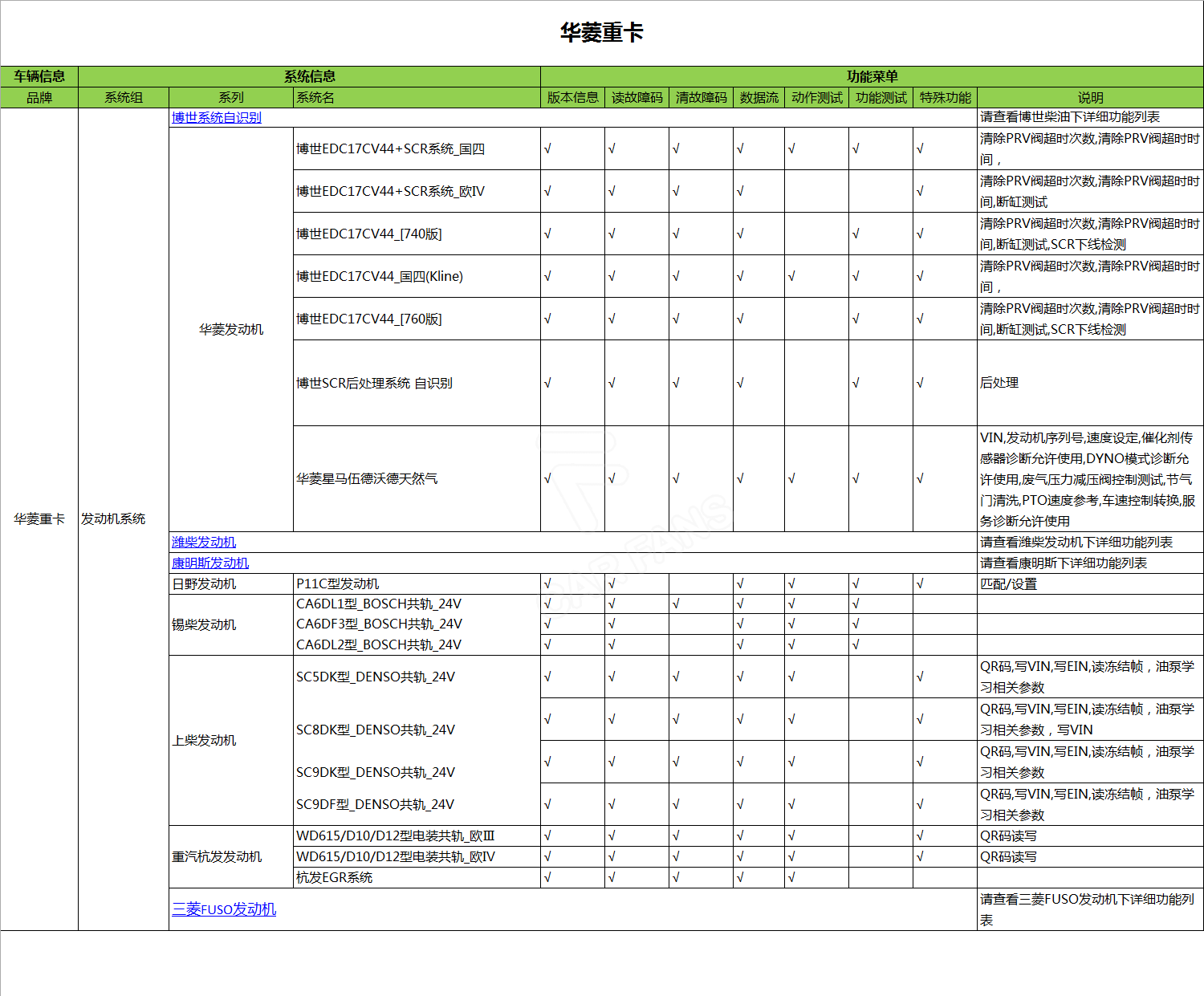Image resolution: width=1204 pixels, height=996 pixels.
Task: Select cell 华菱星马伍德沃德天然气
Action: (417, 478)
